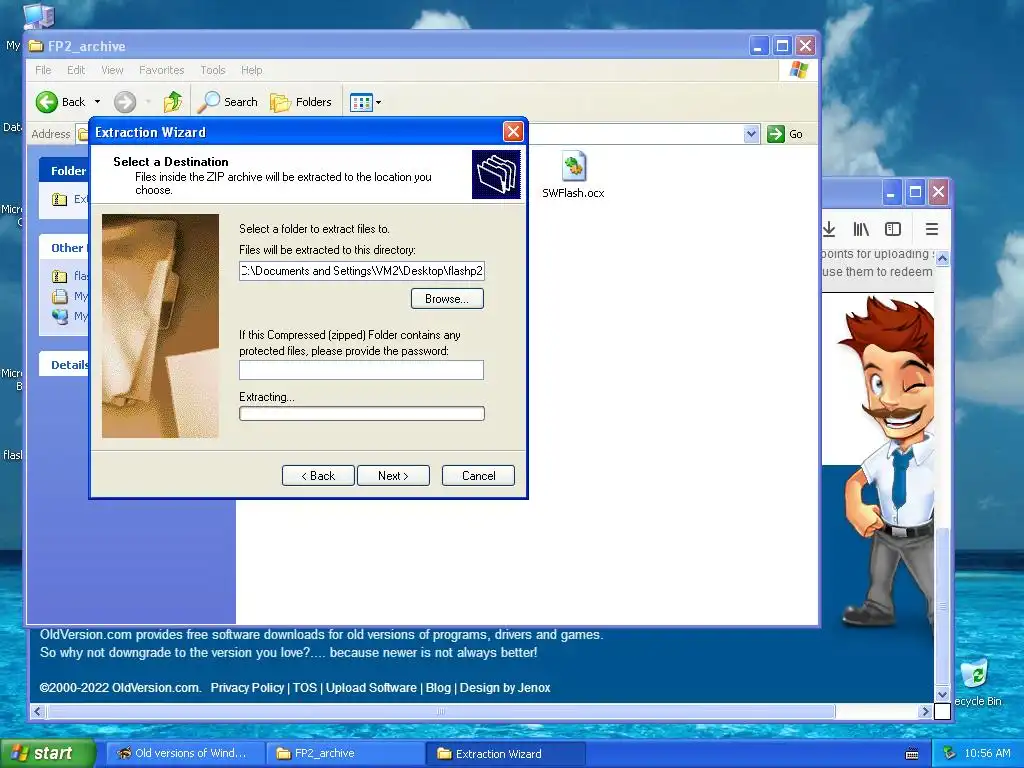Screen dimensions: 1024x768
Task: Click the My Computer desktop icon
Action: point(38,16)
